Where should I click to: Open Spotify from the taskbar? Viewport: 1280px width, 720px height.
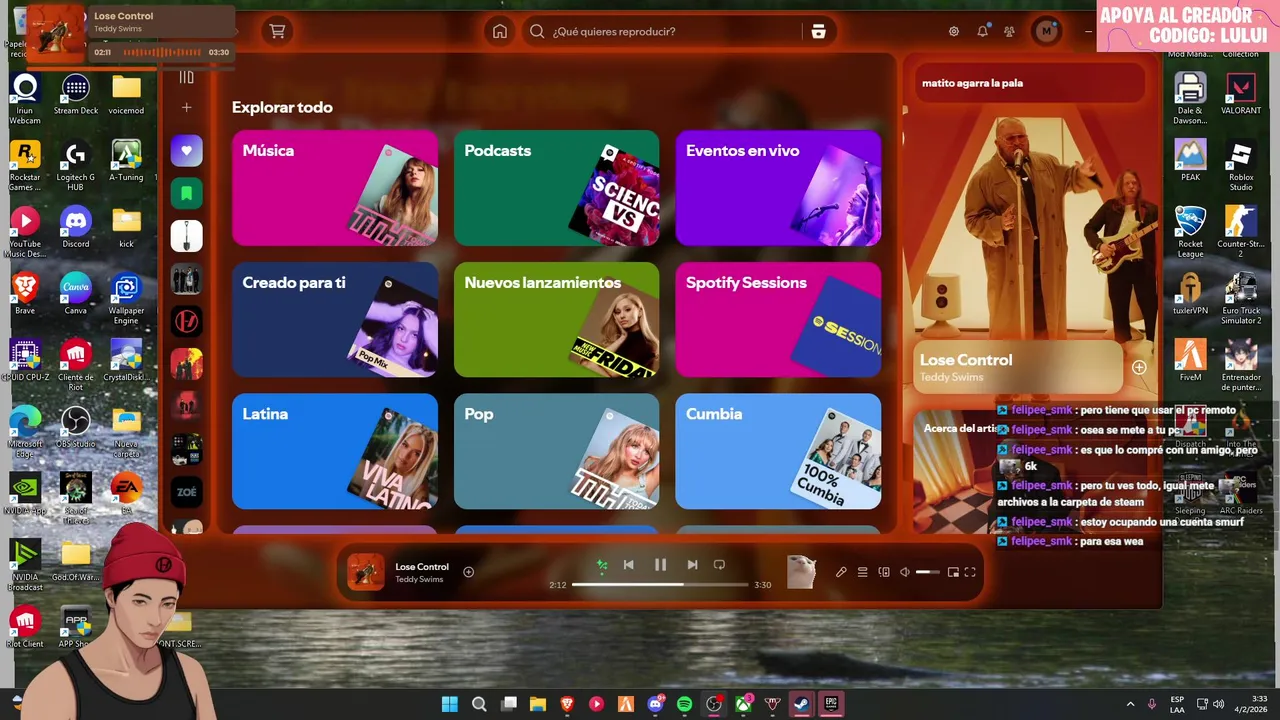(x=684, y=704)
